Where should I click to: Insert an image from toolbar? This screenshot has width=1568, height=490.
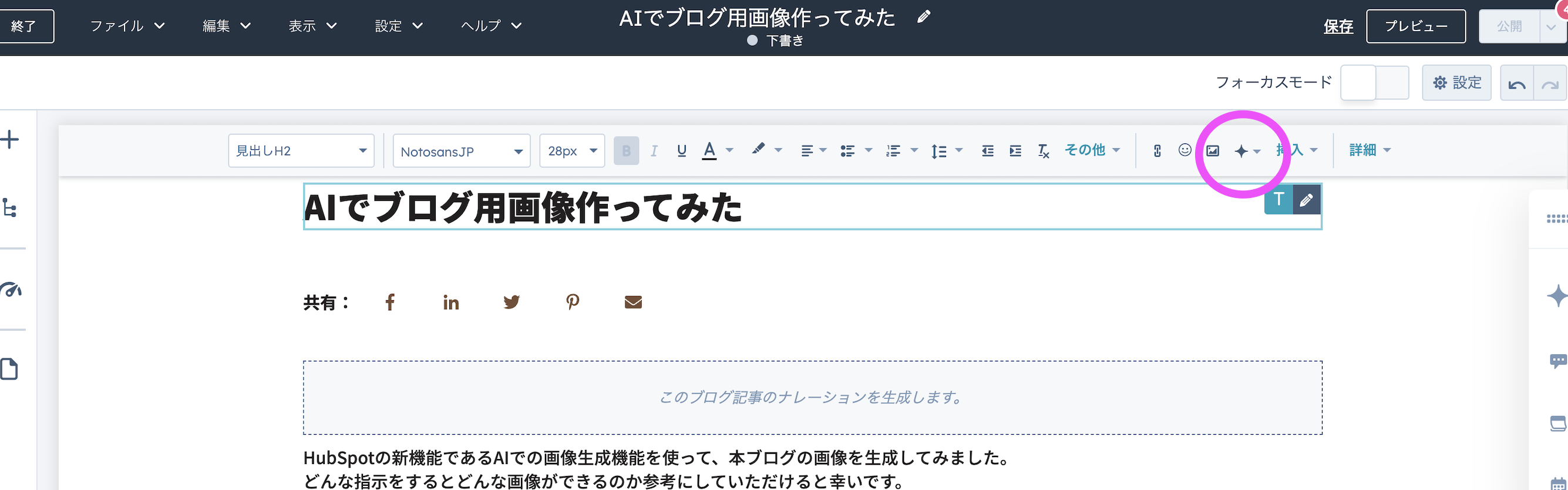click(1213, 150)
